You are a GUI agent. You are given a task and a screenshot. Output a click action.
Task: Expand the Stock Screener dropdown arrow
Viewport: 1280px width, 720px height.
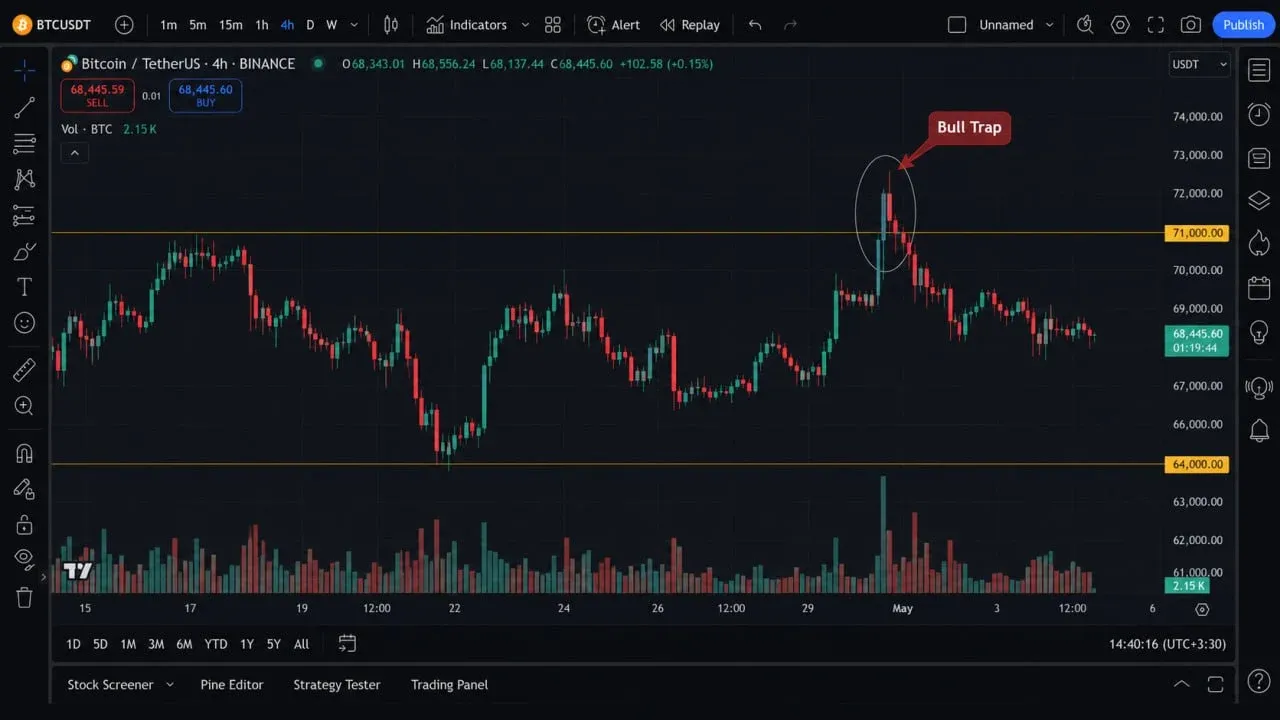170,685
